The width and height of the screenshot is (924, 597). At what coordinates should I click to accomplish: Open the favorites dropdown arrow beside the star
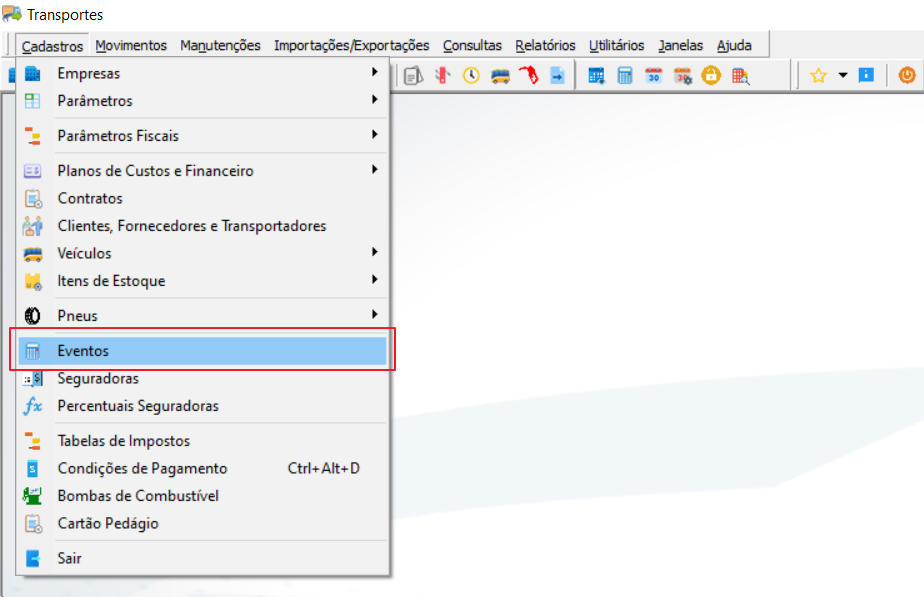pyautogui.click(x=843, y=75)
